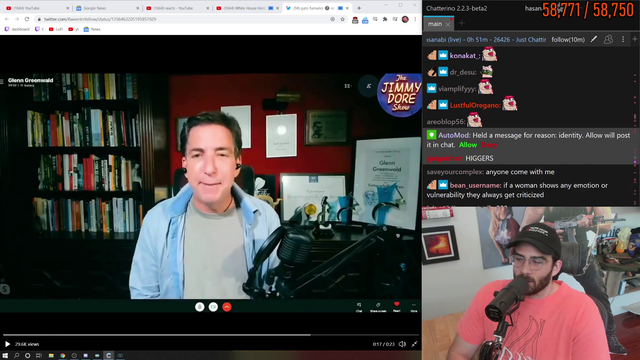The width and height of the screenshot is (640, 360).
Task: Open the News bookmark
Action: point(92,29)
